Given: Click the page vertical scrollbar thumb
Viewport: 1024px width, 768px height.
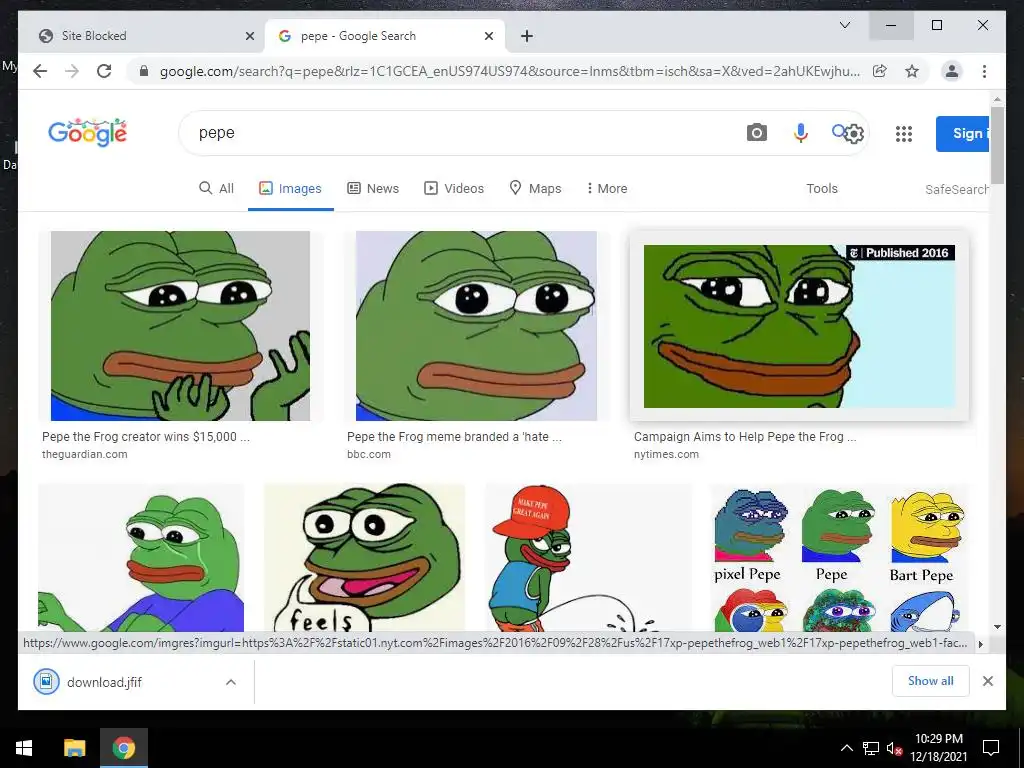Looking at the screenshot, I should point(997,145).
